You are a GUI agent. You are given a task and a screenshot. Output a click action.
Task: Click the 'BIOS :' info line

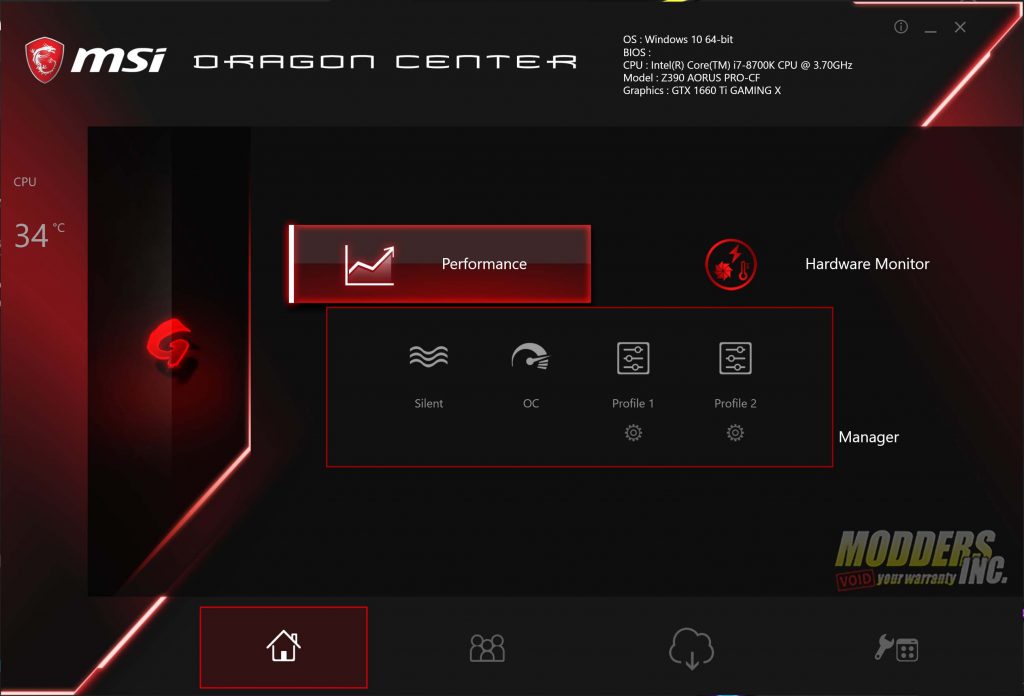(637, 52)
